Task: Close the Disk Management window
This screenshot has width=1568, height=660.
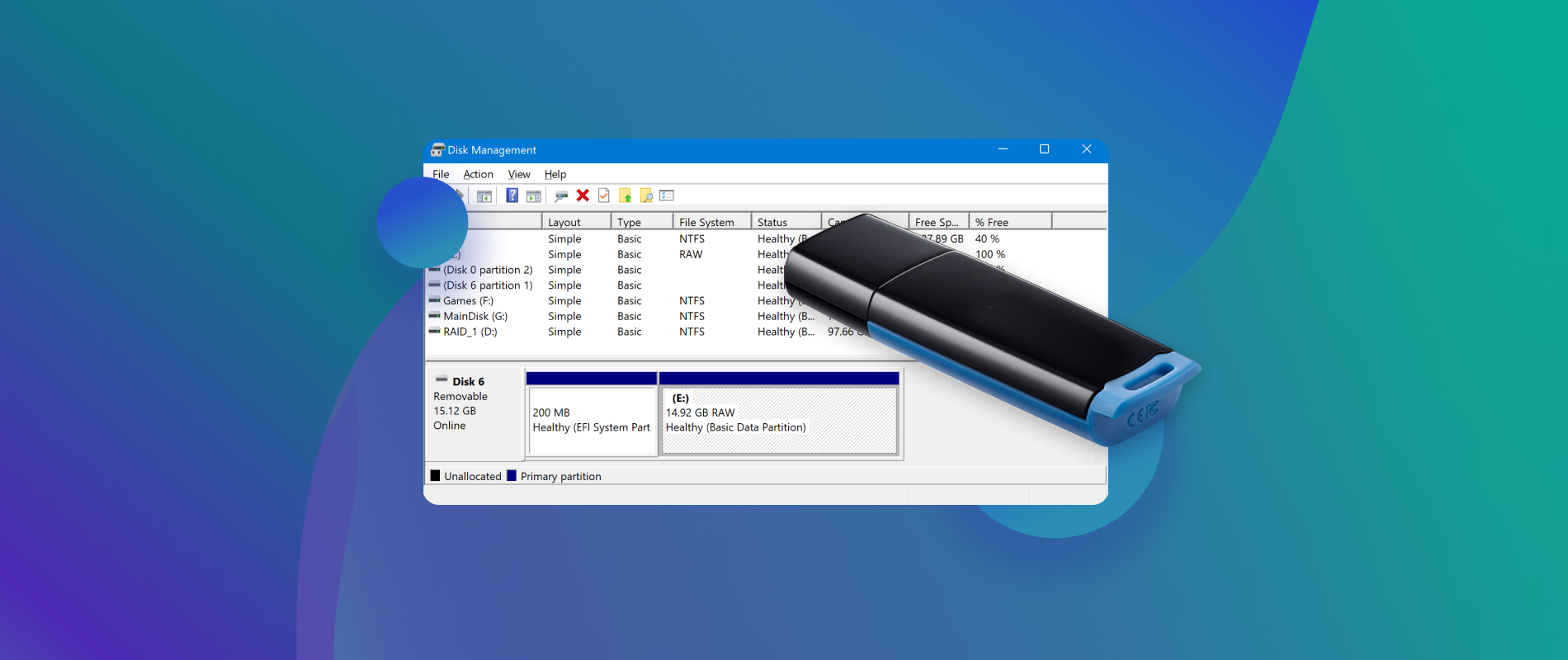Action: tap(1086, 149)
